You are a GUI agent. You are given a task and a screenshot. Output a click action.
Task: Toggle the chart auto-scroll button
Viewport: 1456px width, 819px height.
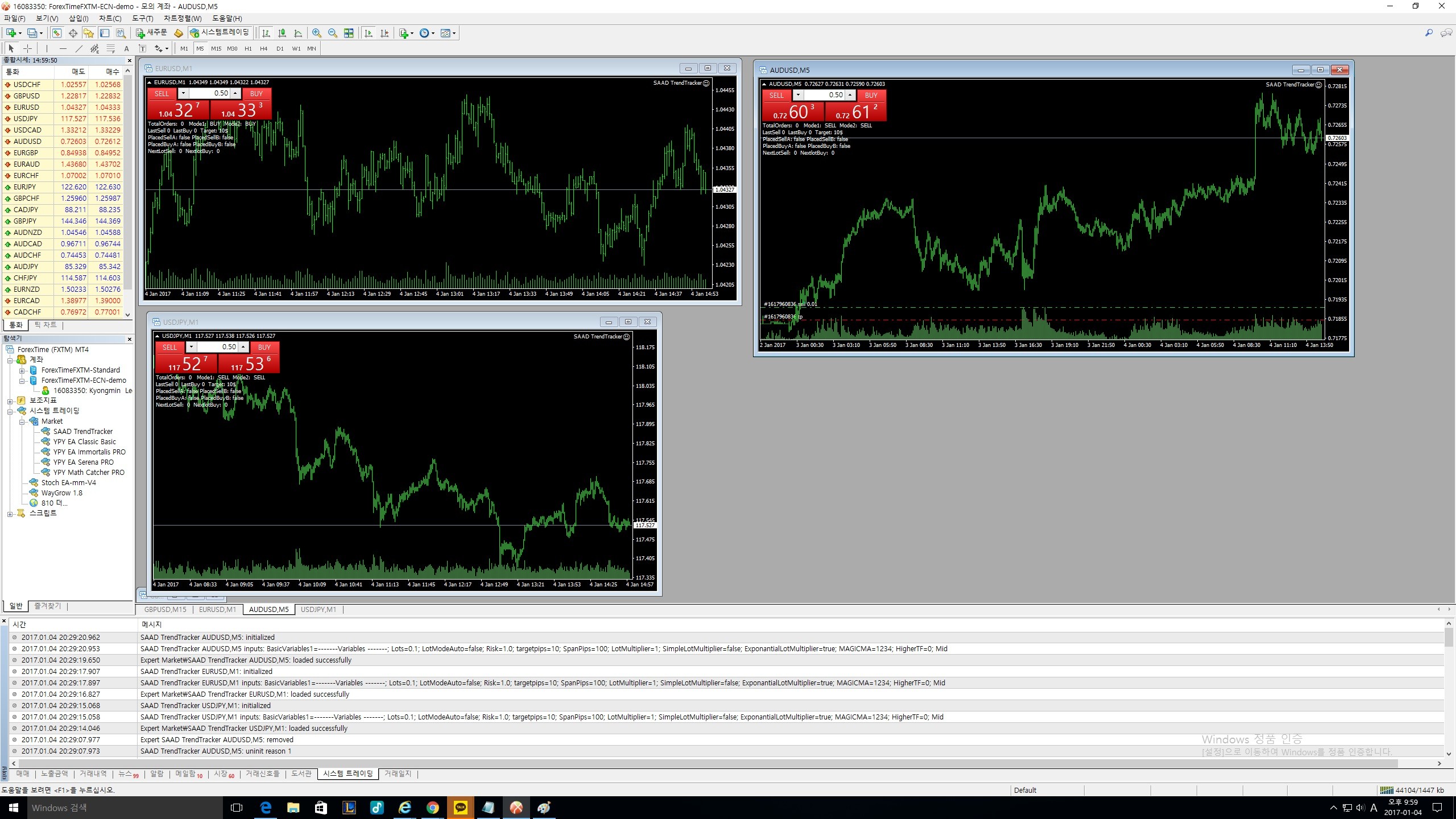tap(369, 33)
